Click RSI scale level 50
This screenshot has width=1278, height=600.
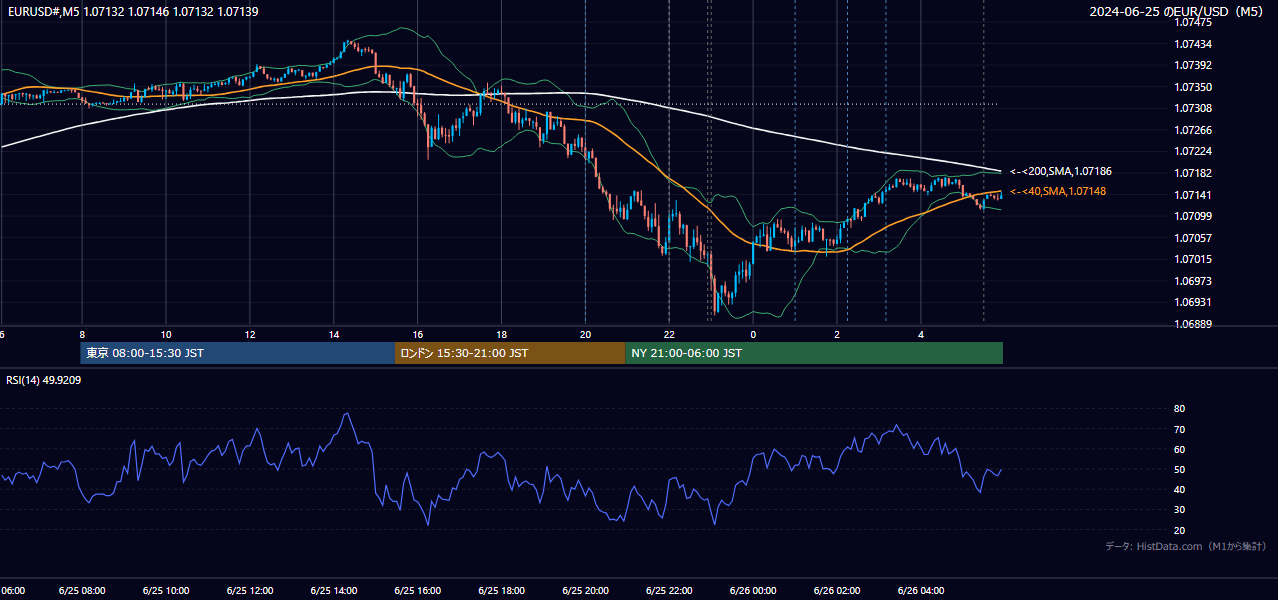pos(1179,469)
